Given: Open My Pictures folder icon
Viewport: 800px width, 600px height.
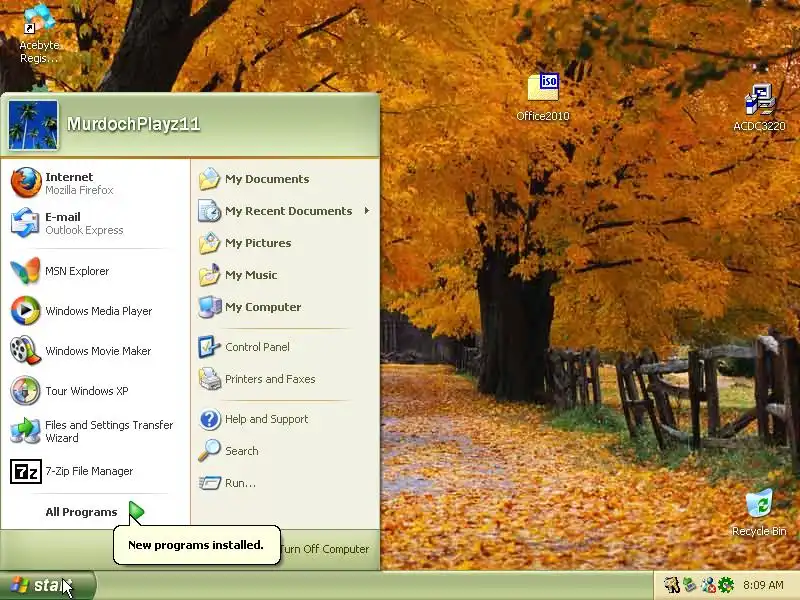Looking at the screenshot, I should (209, 243).
